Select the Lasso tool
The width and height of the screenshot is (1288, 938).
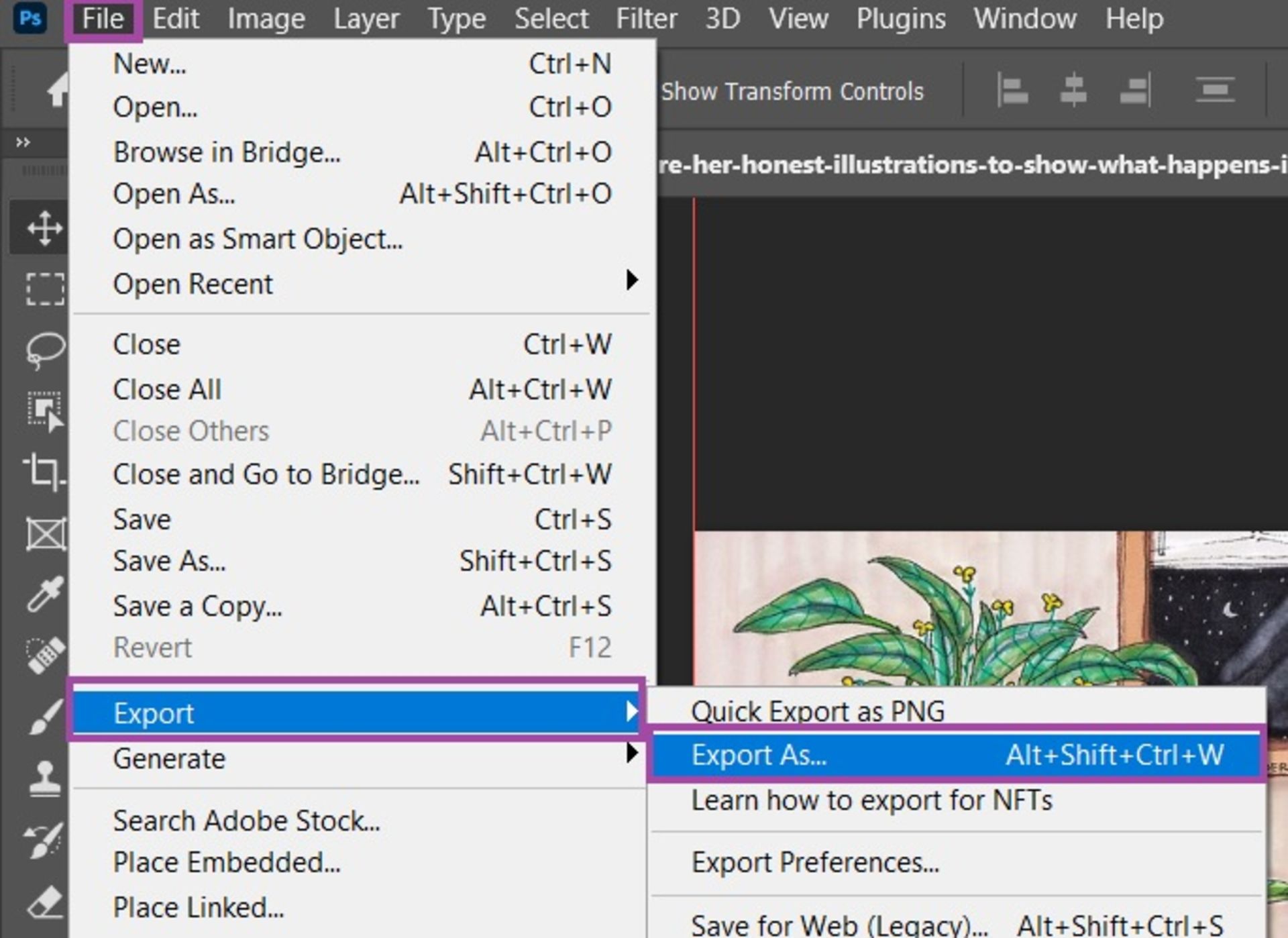pos(44,350)
